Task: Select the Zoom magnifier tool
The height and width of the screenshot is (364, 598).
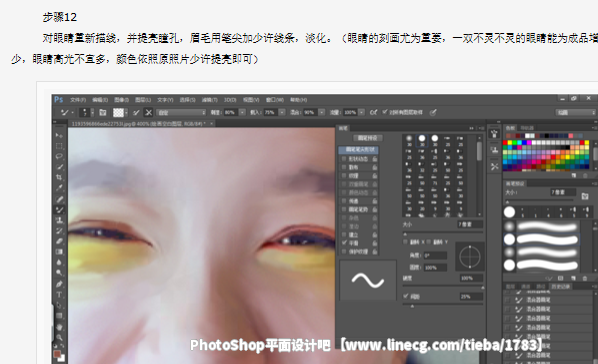Action: point(59,337)
